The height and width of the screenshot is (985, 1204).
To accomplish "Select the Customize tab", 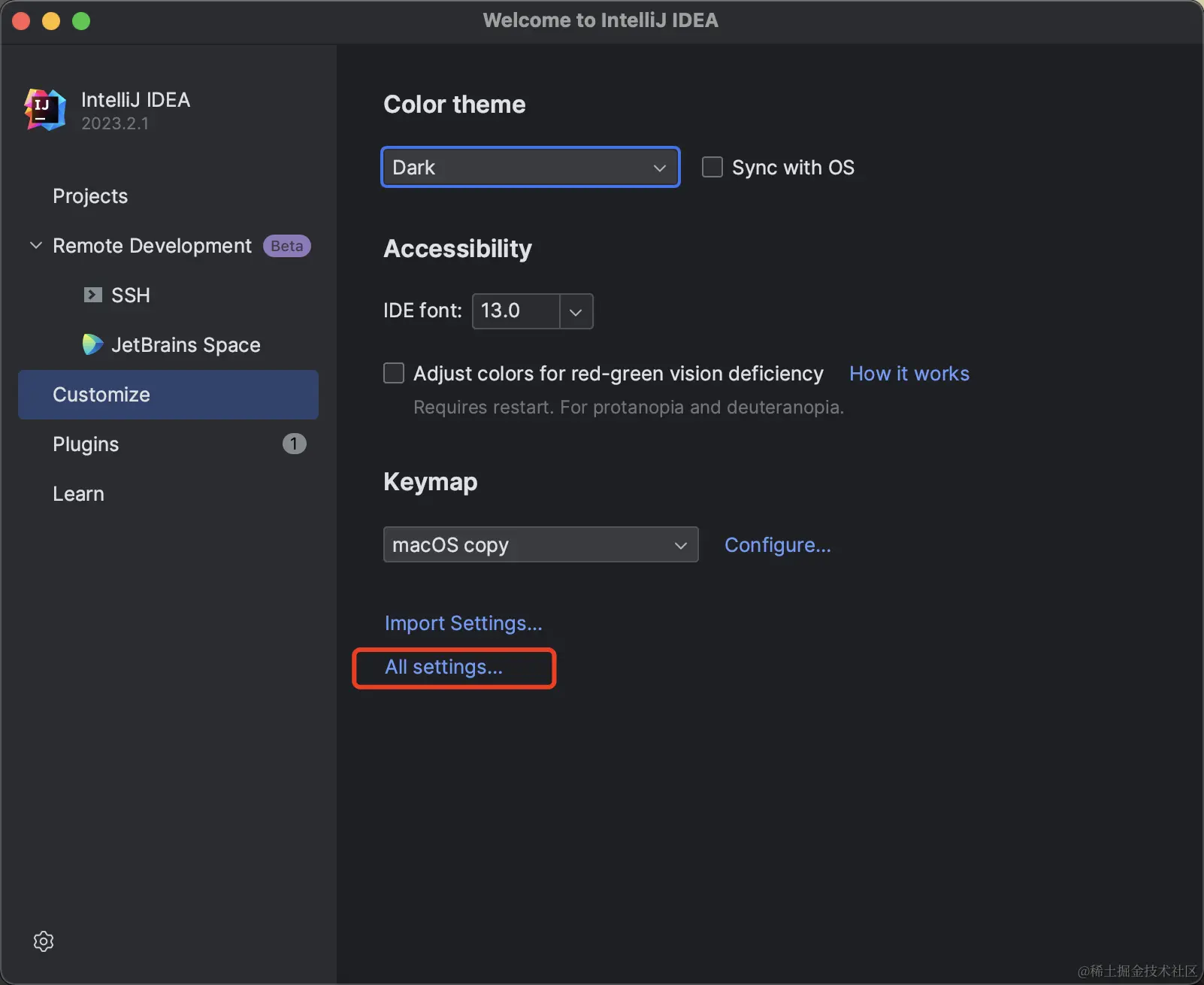I will pos(101,395).
